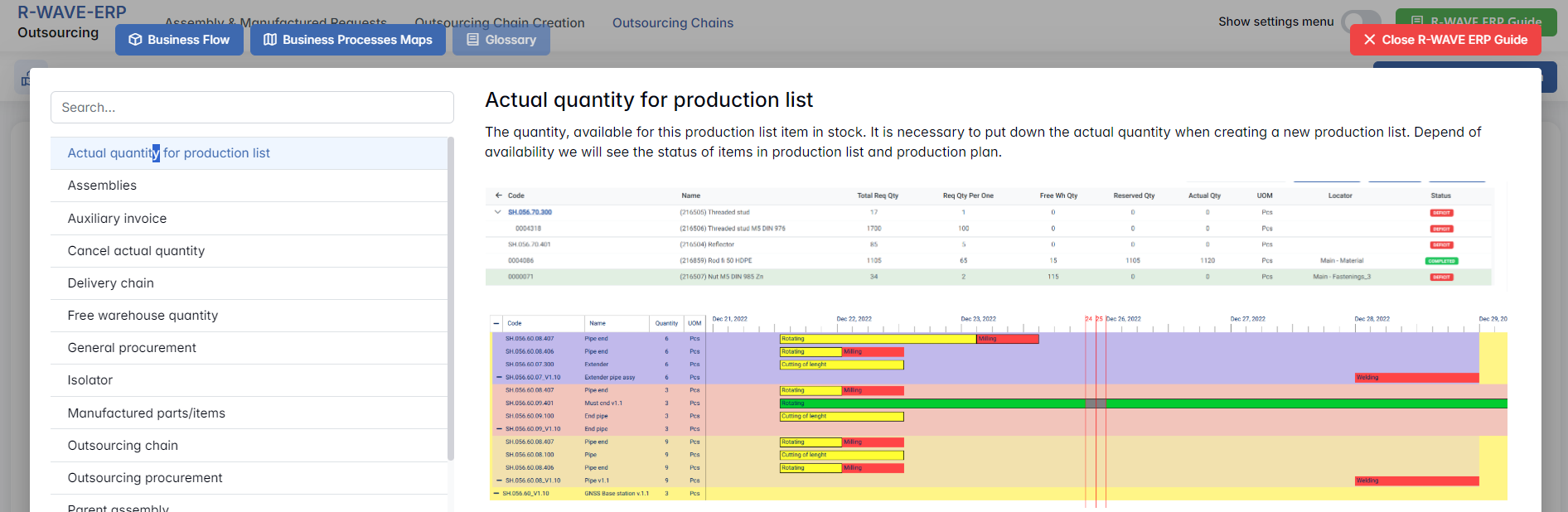Viewport: 1568px width, 512px height.
Task: Open the Outsourcing Chains tab
Action: click(672, 23)
